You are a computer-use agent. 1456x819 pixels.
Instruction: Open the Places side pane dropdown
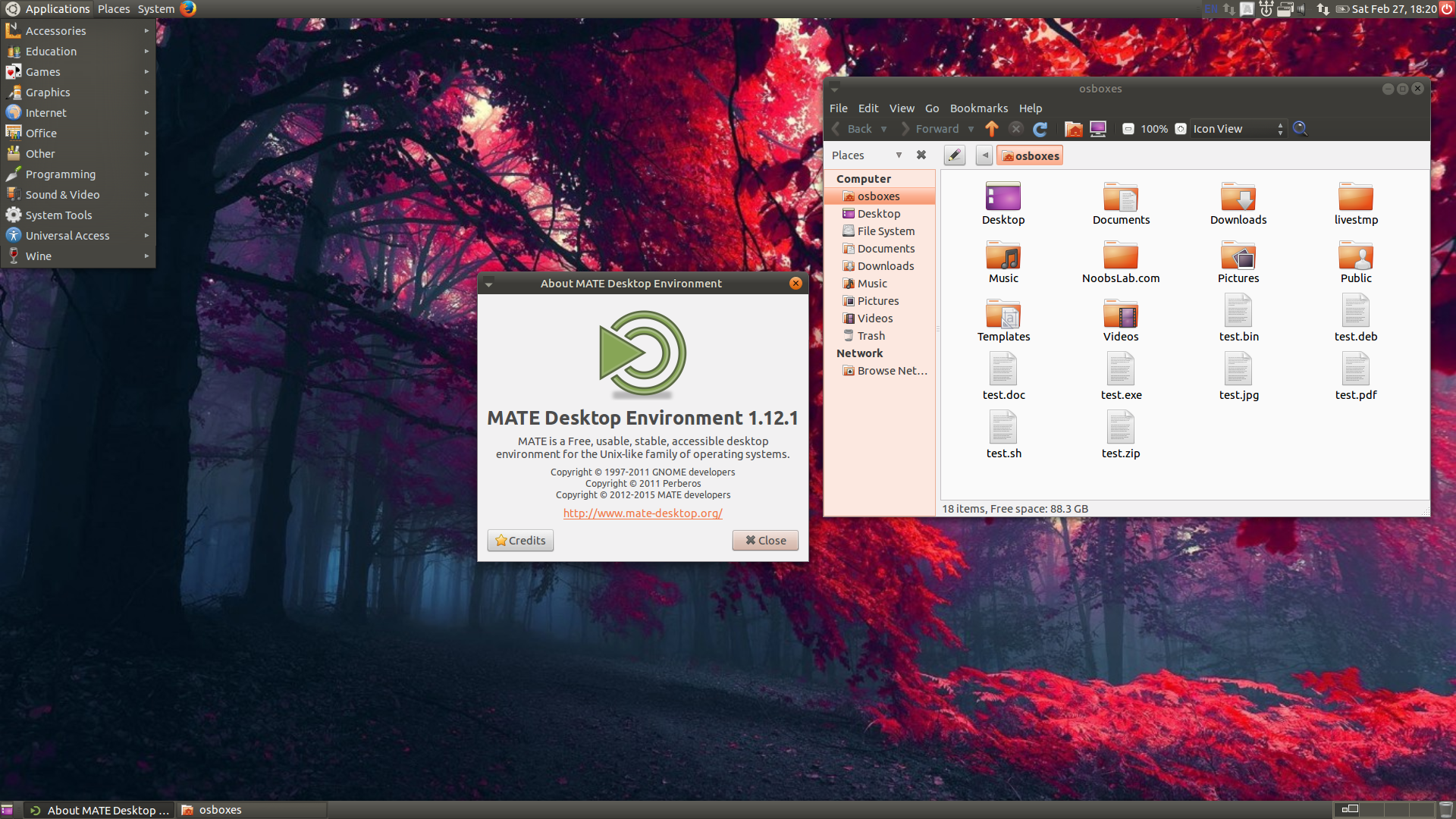click(x=899, y=155)
